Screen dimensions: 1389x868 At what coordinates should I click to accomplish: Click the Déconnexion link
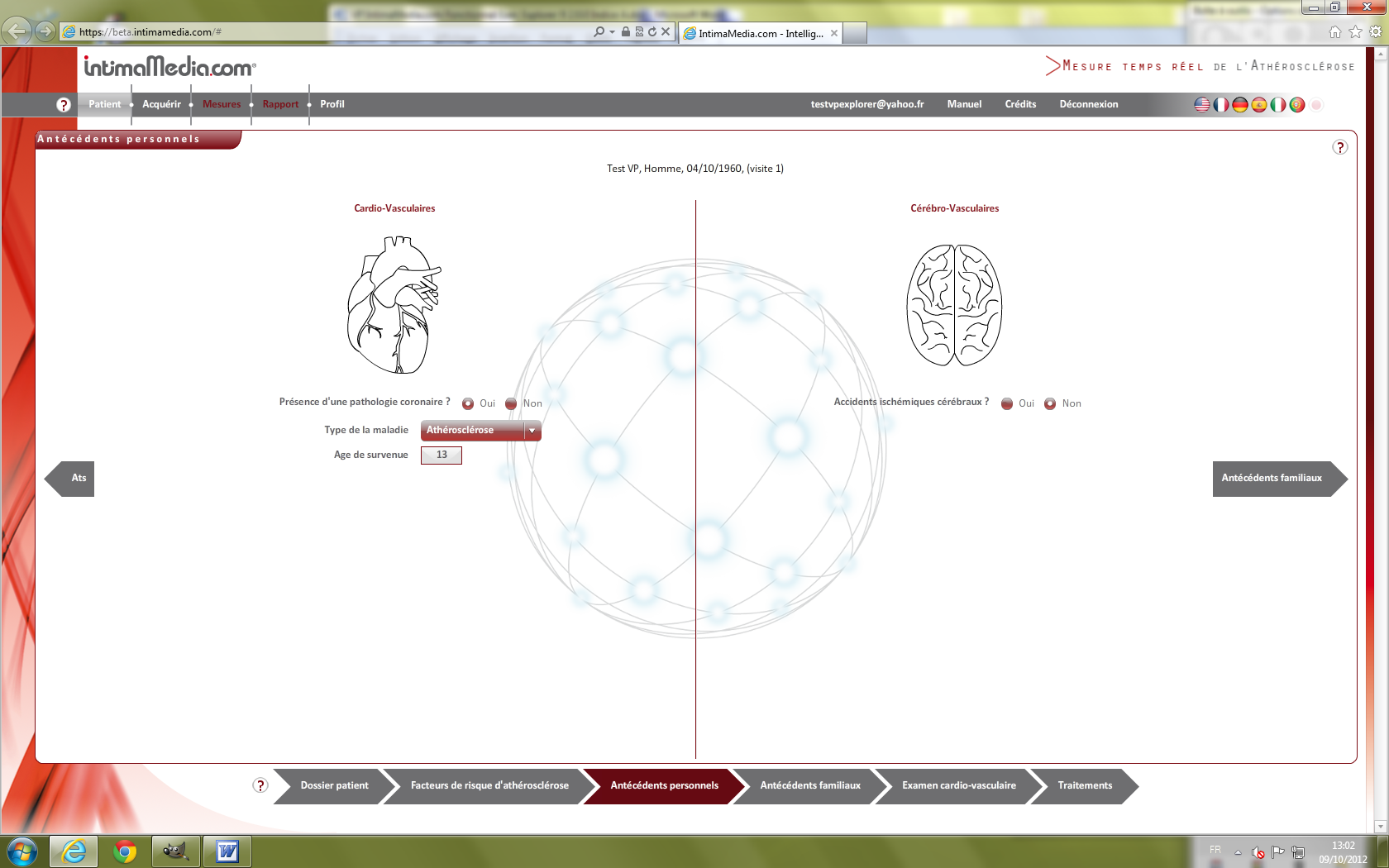1088,104
